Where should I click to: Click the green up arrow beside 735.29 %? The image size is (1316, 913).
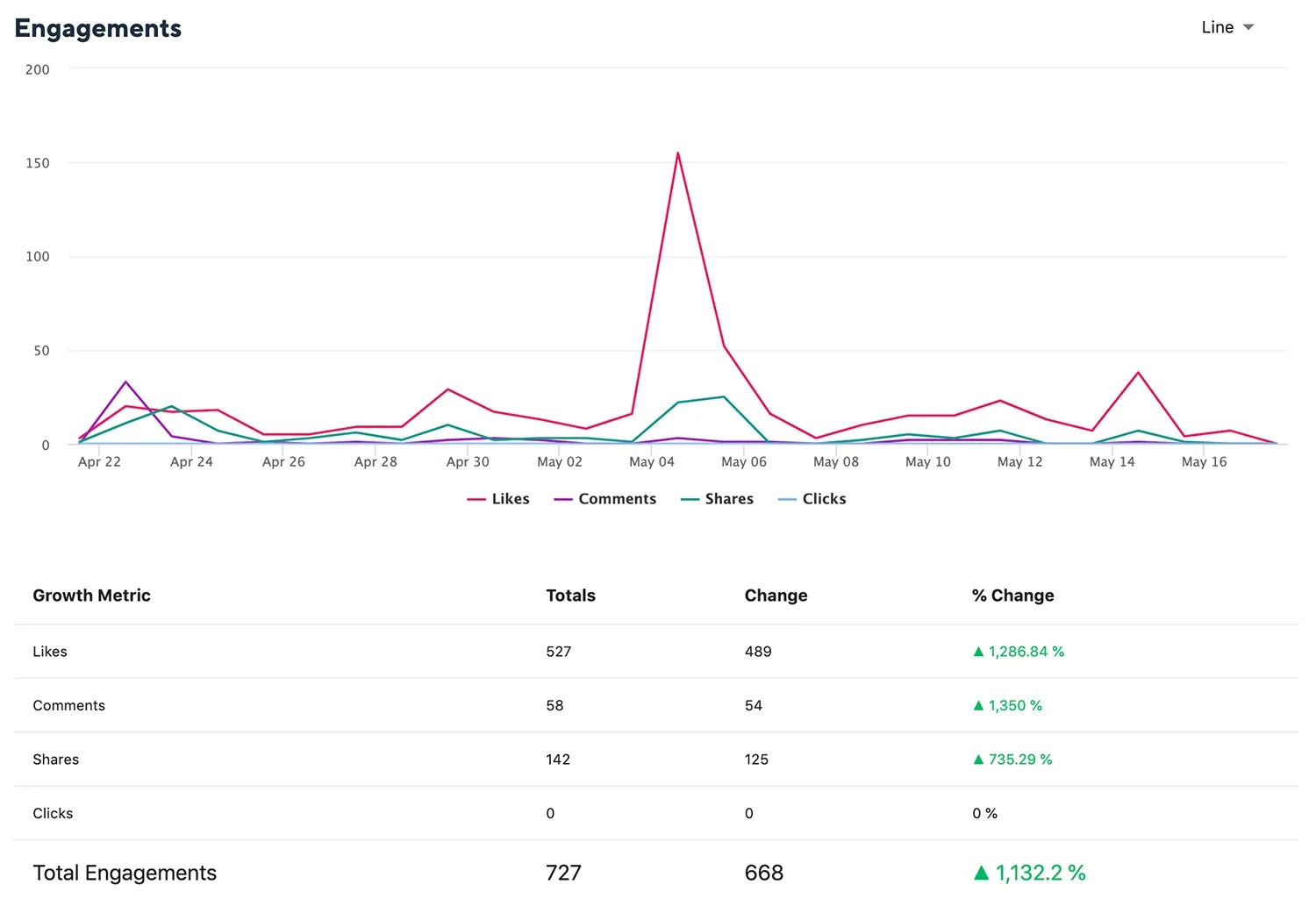(978, 760)
